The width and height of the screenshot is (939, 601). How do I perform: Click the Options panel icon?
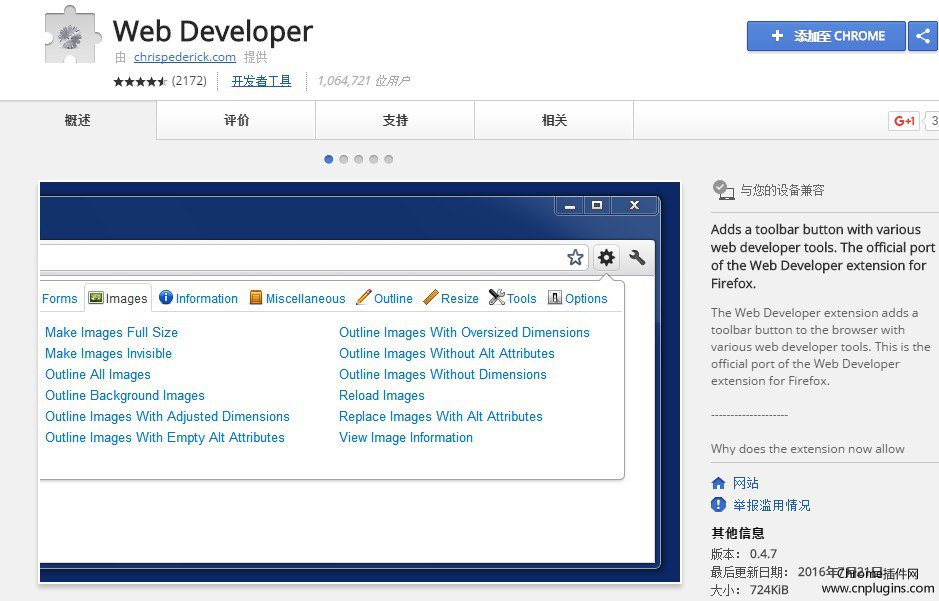[555, 298]
